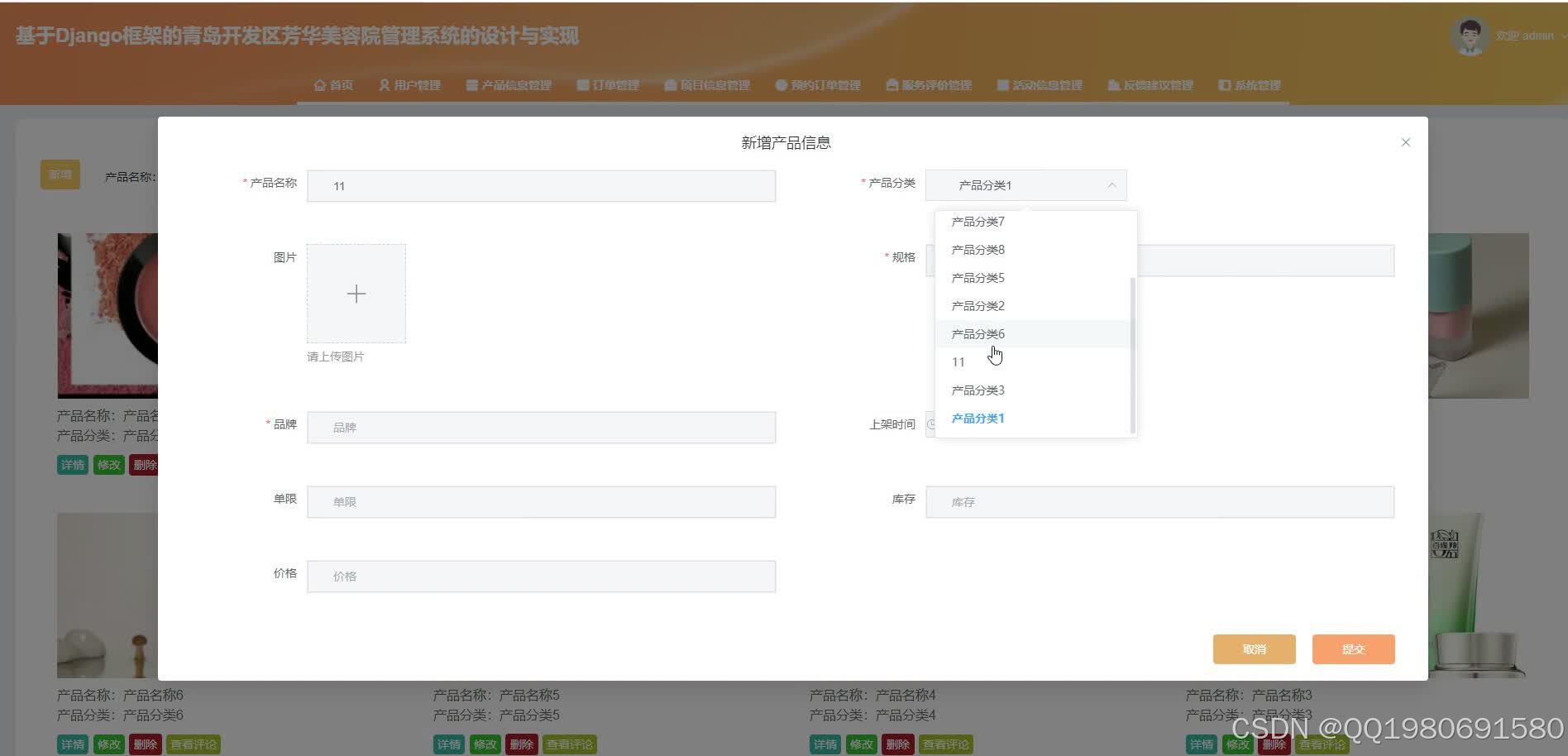Collapse the 产品分类 dropdown arrow
The image size is (1568, 756).
click(1111, 185)
